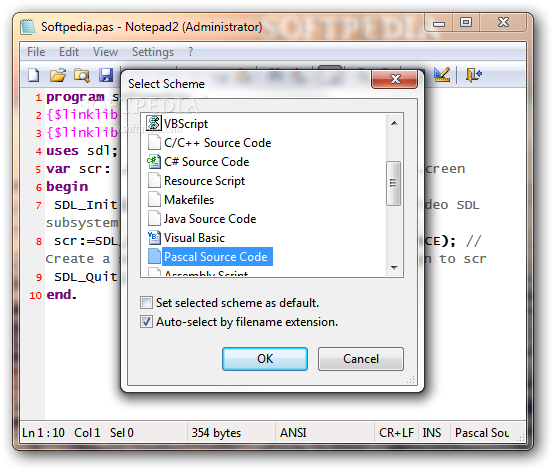Click the 354 bytes status bar entry
Screen dimensions: 554x471
[216, 433]
